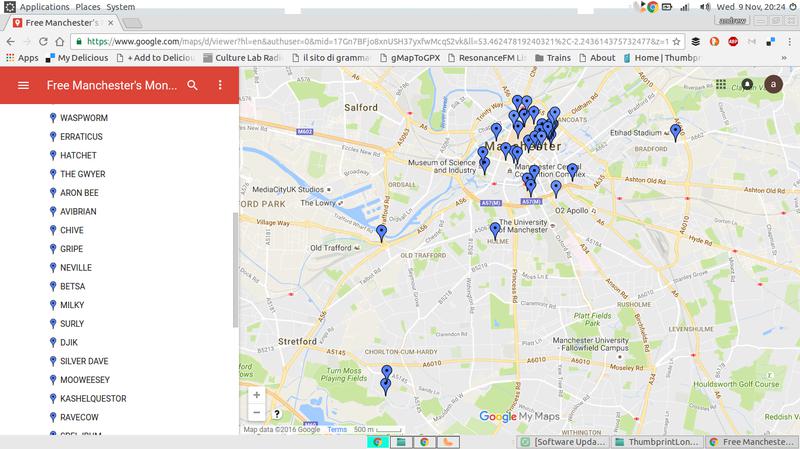This screenshot has height=449, width=800.
Task: Click the date and time clock
Action: point(751,7)
